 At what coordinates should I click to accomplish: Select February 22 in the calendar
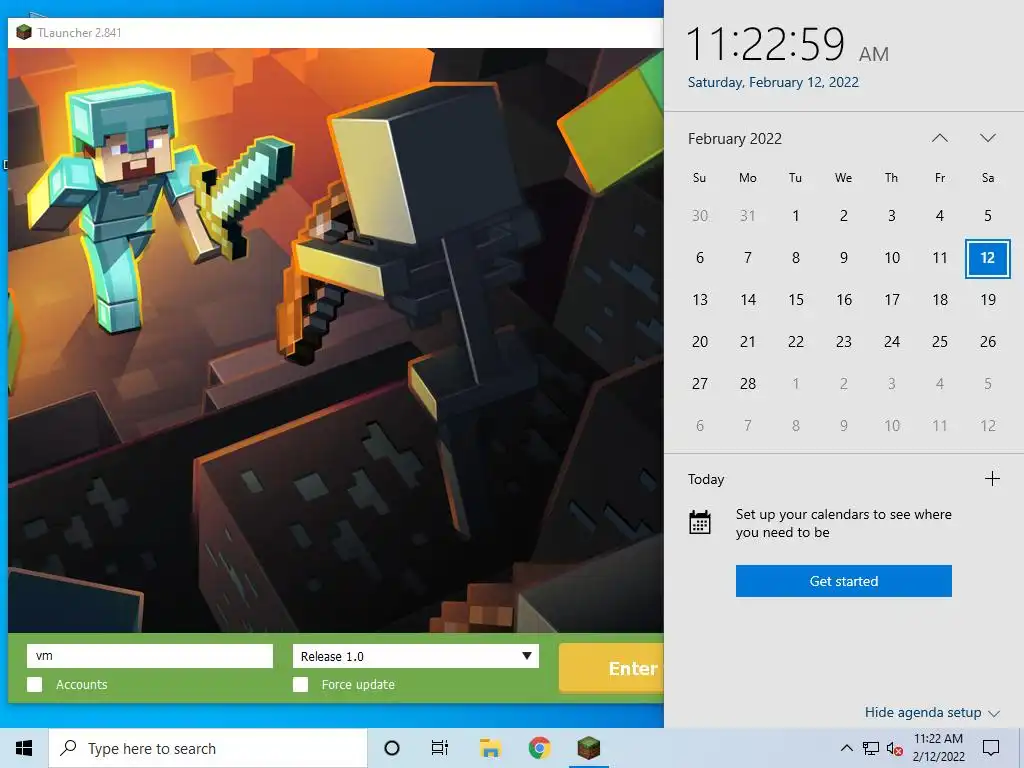[x=795, y=342]
